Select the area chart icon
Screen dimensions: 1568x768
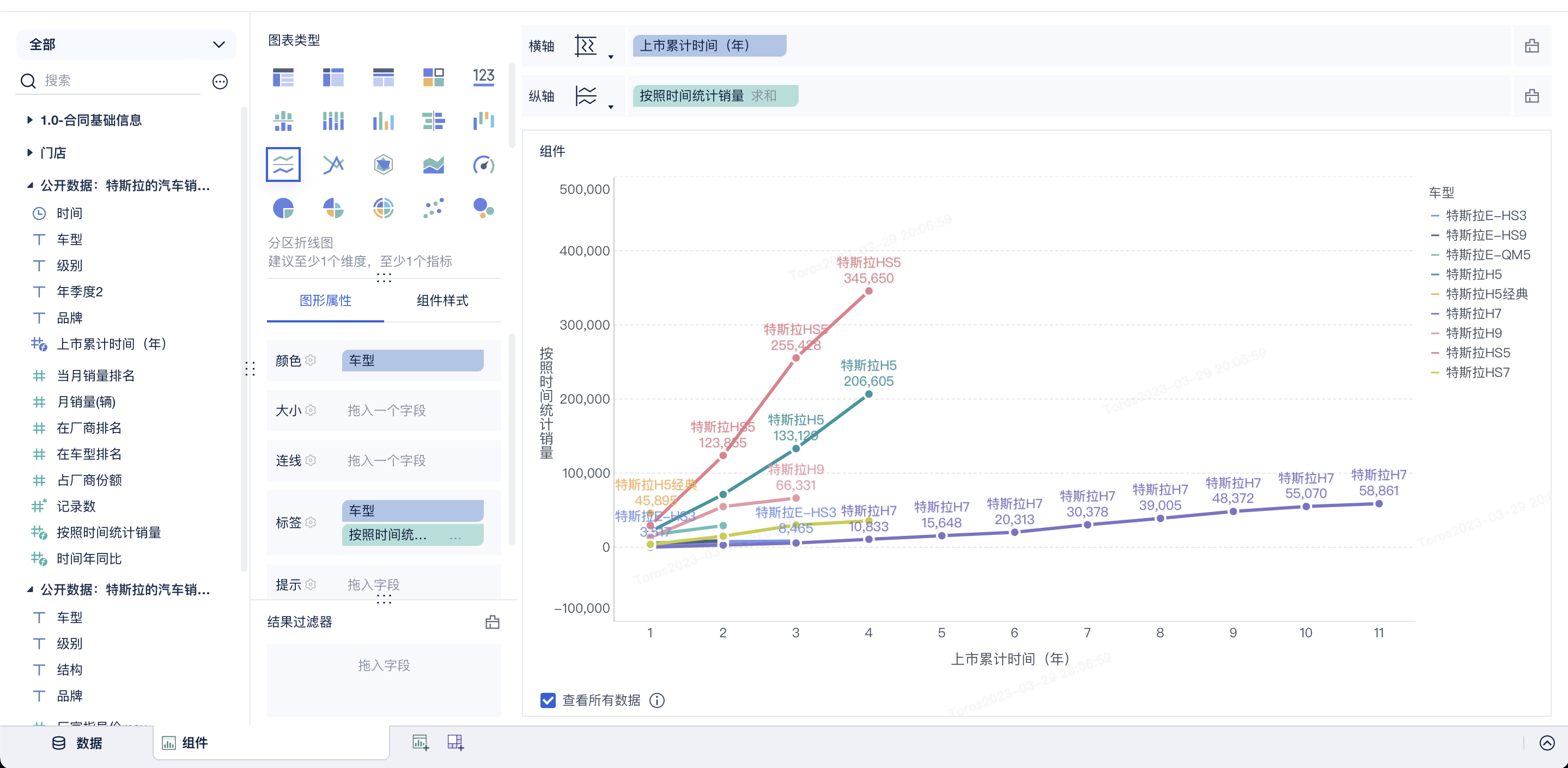tap(433, 164)
